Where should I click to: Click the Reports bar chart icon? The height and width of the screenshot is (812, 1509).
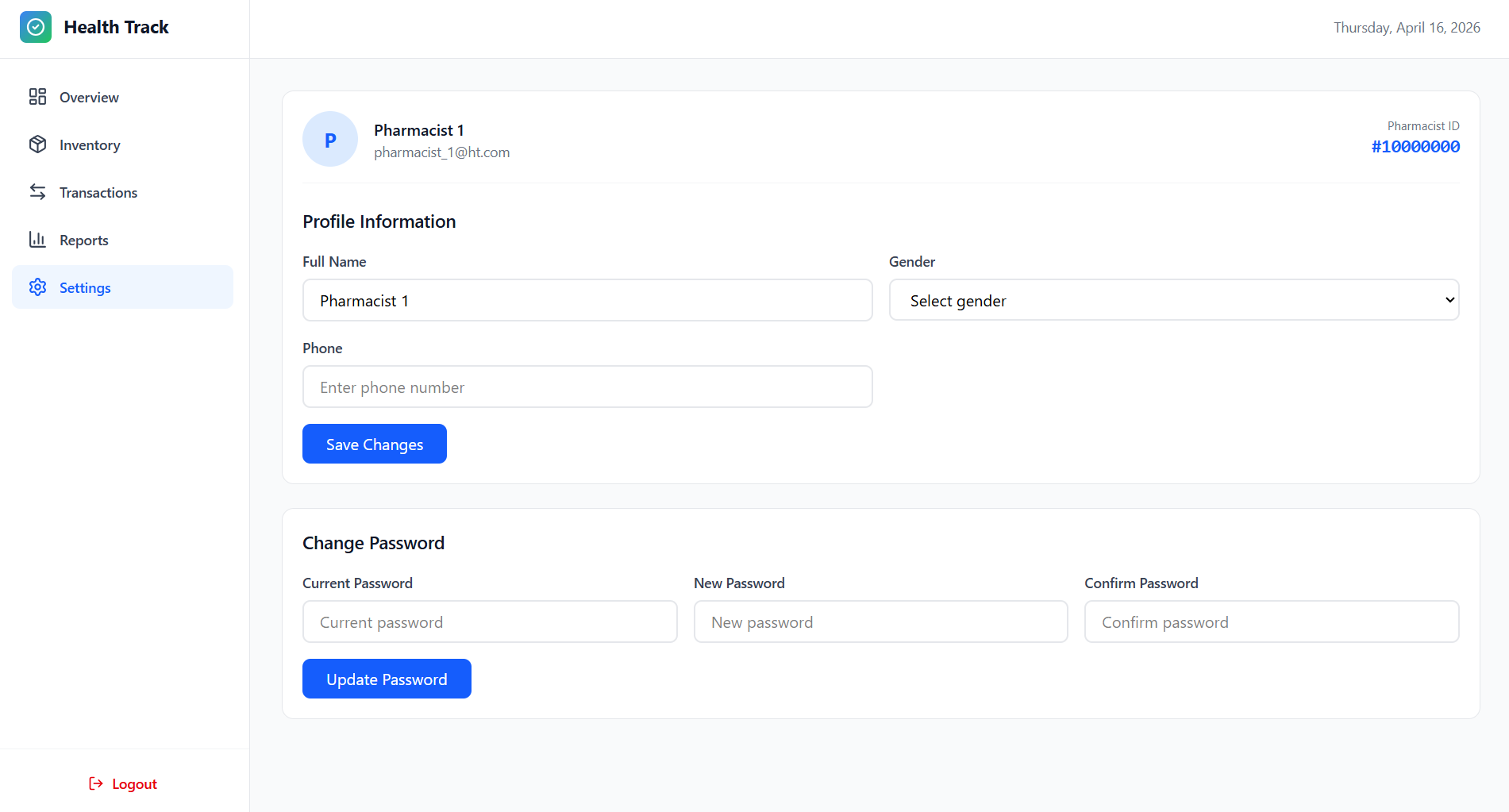click(37, 240)
